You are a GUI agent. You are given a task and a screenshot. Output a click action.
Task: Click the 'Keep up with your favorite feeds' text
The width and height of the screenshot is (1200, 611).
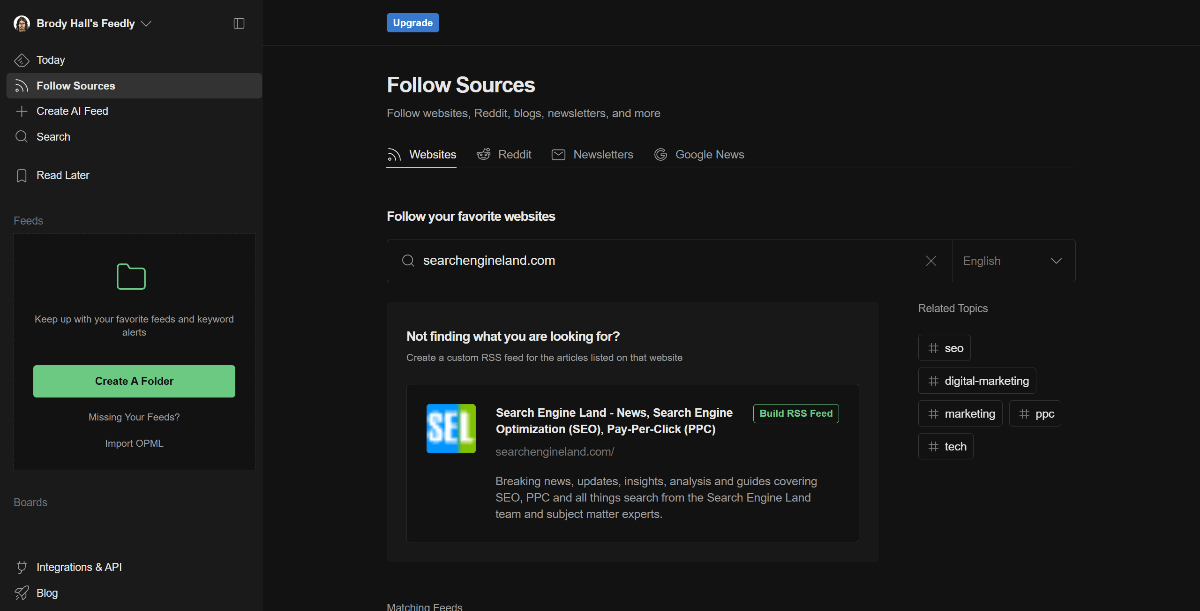[x=134, y=326]
